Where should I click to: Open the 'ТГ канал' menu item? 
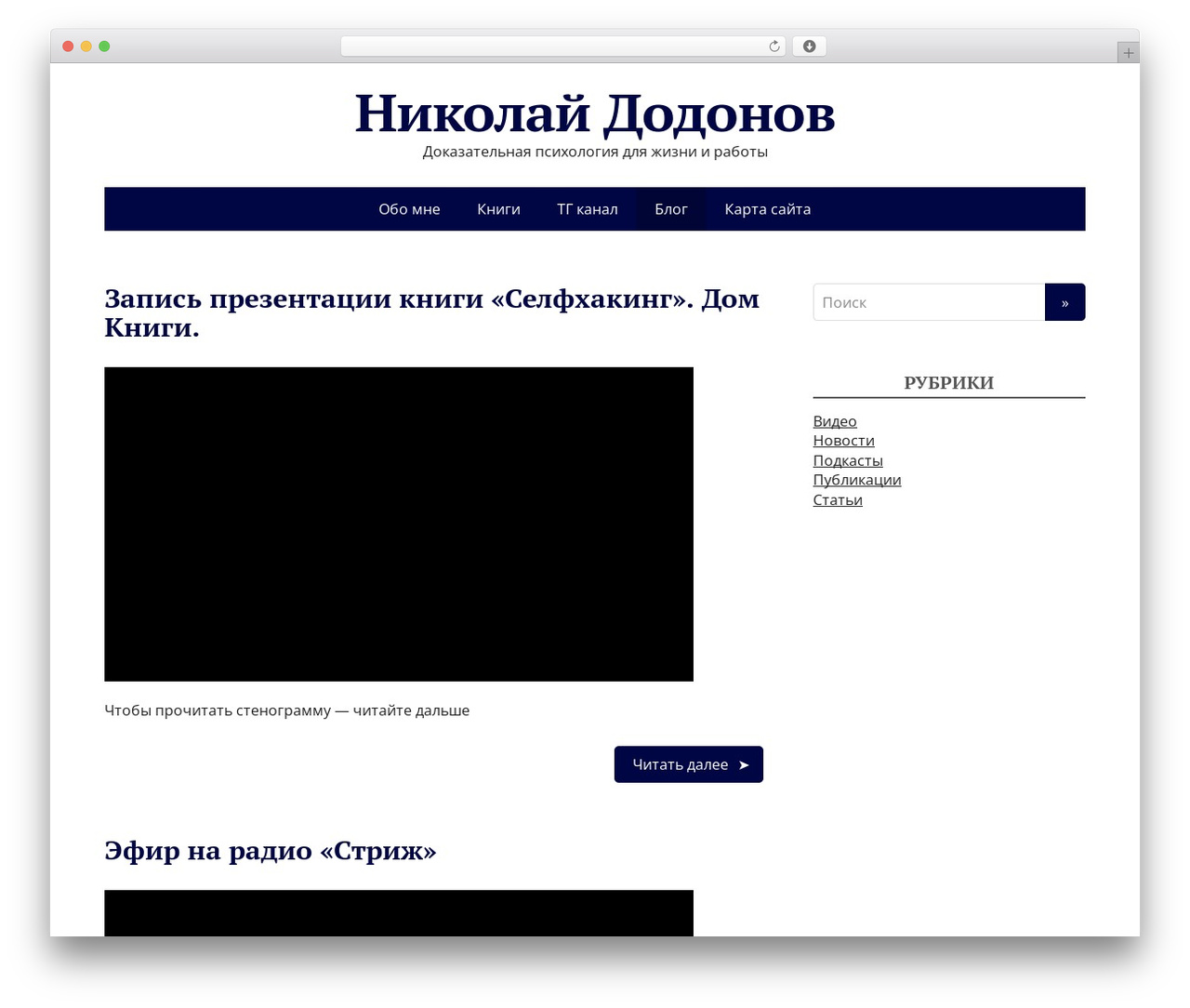pyautogui.click(x=588, y=209)
